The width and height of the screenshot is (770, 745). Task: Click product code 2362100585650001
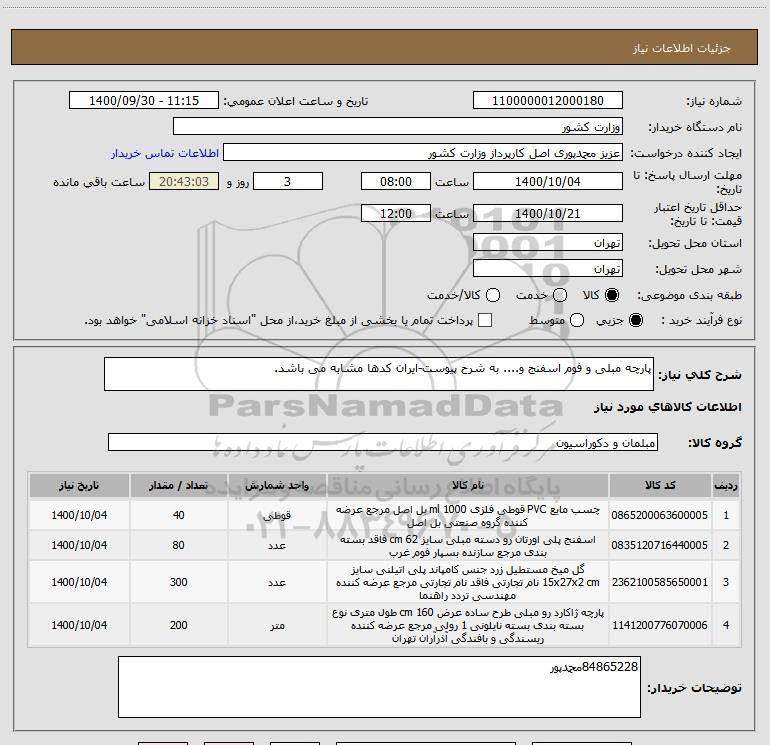point(660,582)
